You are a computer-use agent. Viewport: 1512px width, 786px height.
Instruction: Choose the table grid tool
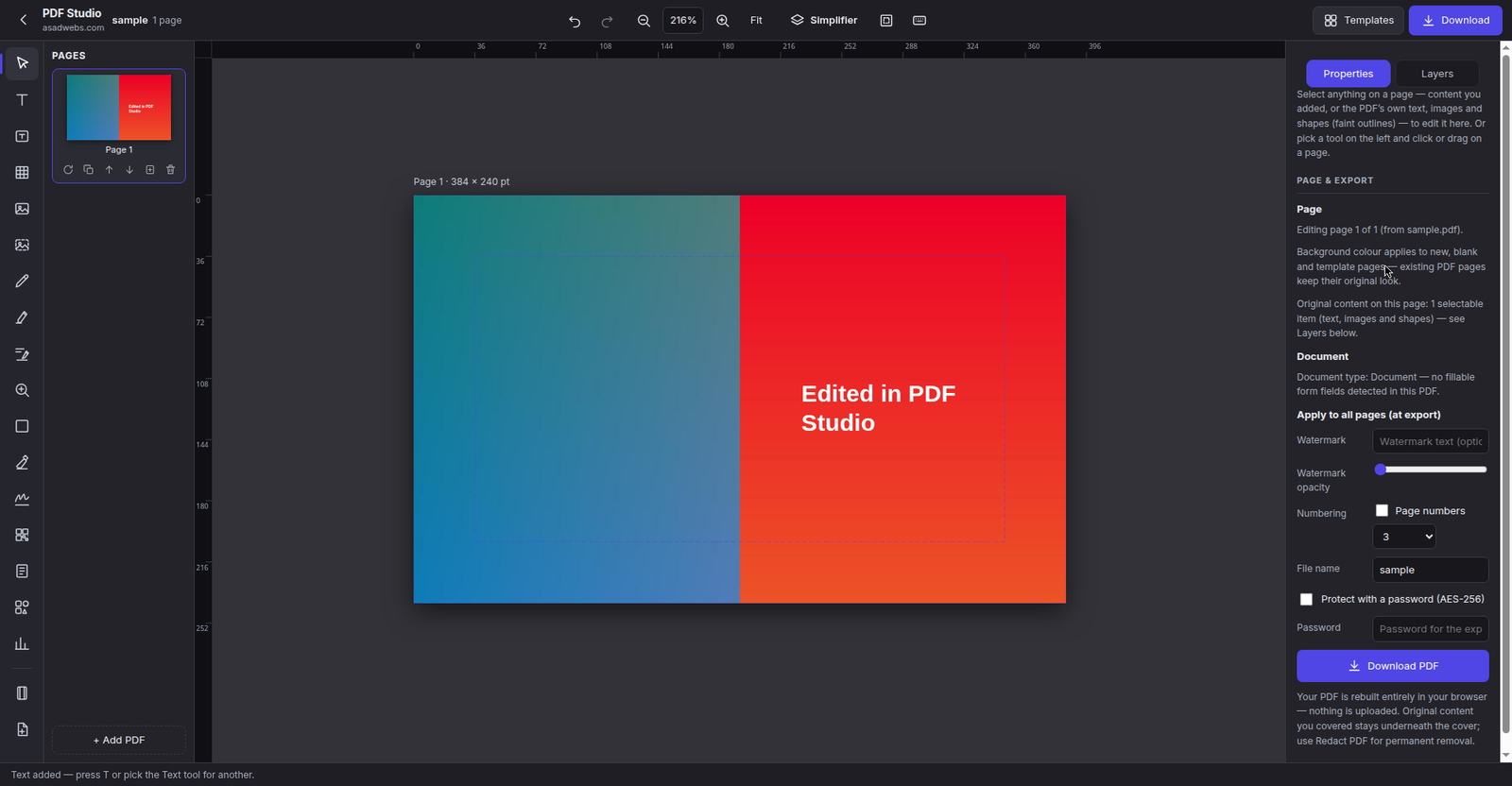(22, 173)
